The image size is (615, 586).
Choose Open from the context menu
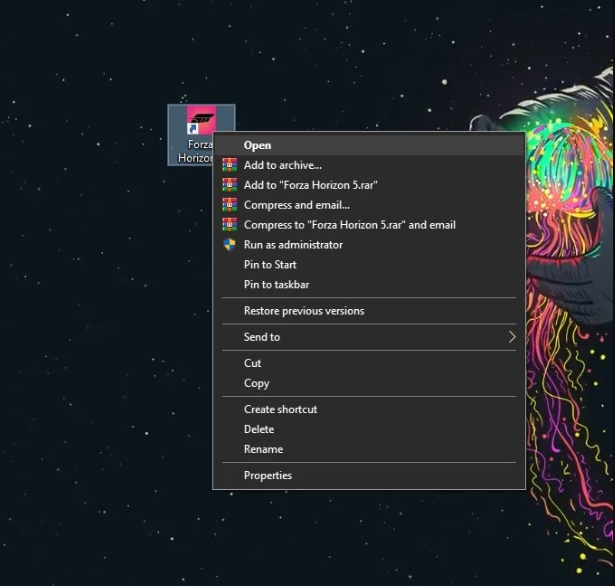[369, 145]
